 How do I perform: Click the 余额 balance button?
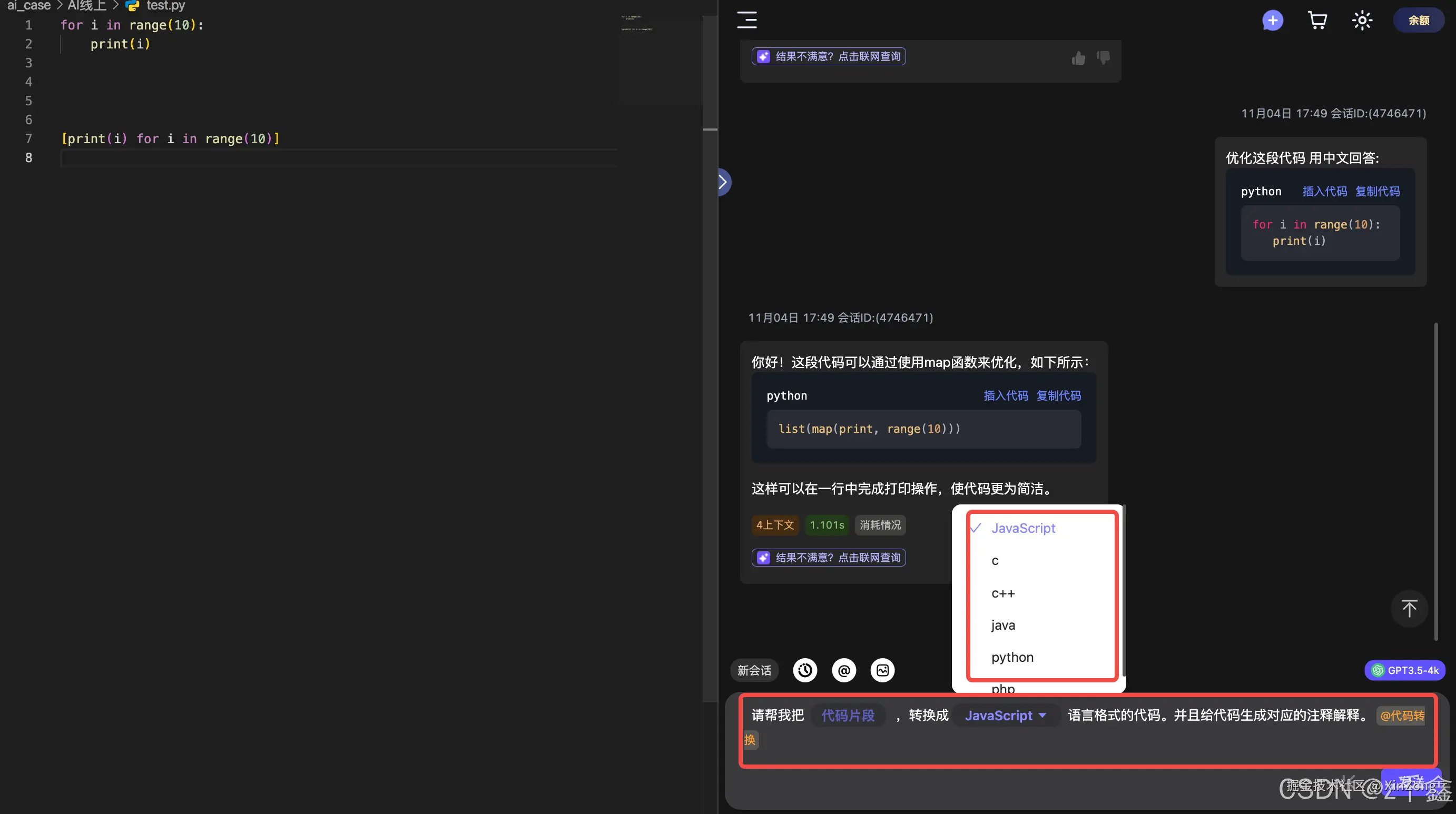[x=1419, y=20]
